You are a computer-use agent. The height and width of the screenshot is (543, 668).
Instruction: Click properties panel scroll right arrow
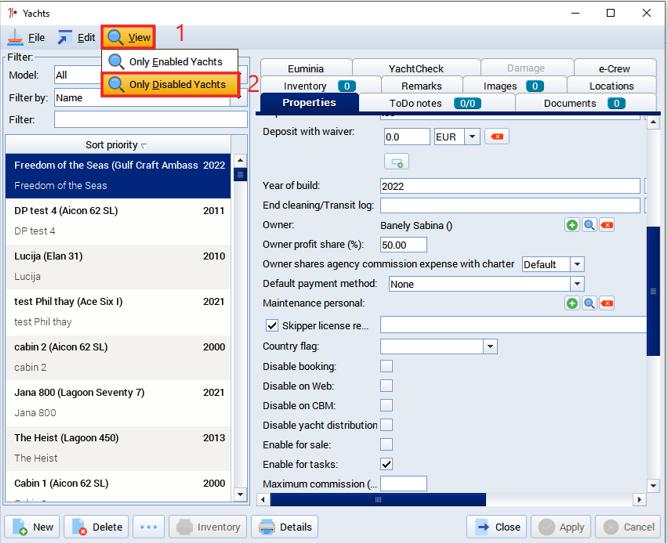click(x=639, y=500)
